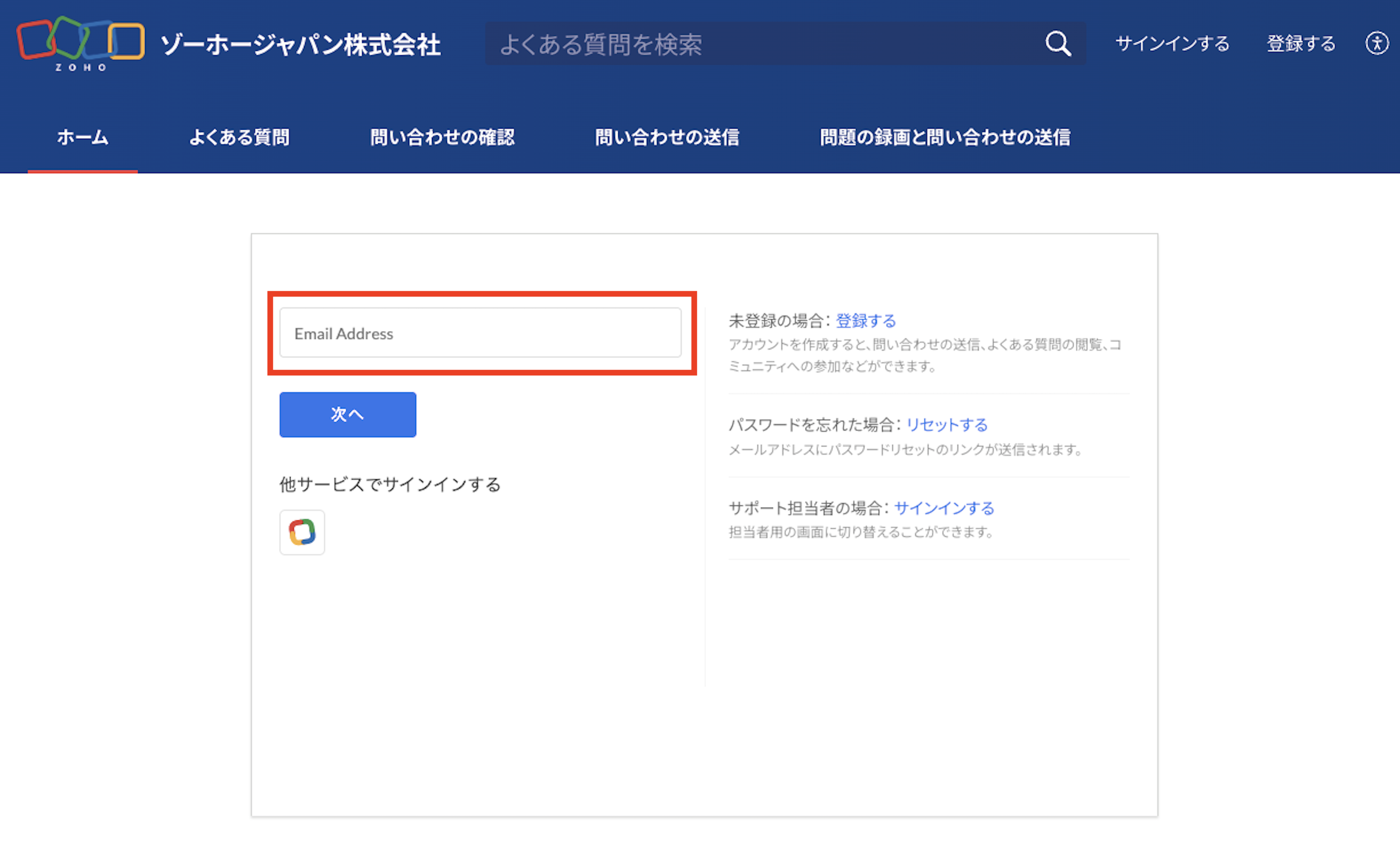The image size is (1400, 843).
Task: Select the 問い合わせの送信 tab
Action: (x=667, y=137)
